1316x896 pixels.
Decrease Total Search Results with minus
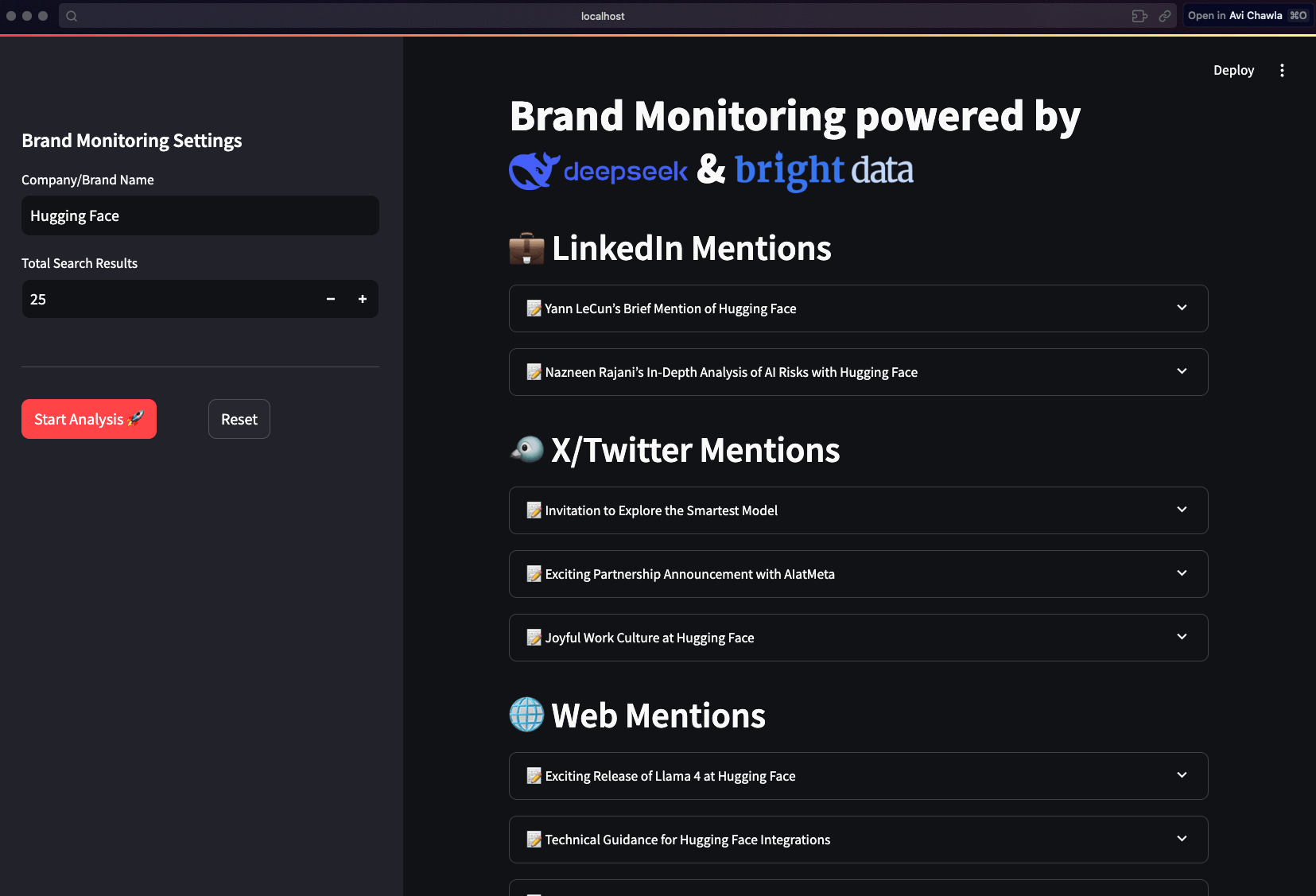331,299
